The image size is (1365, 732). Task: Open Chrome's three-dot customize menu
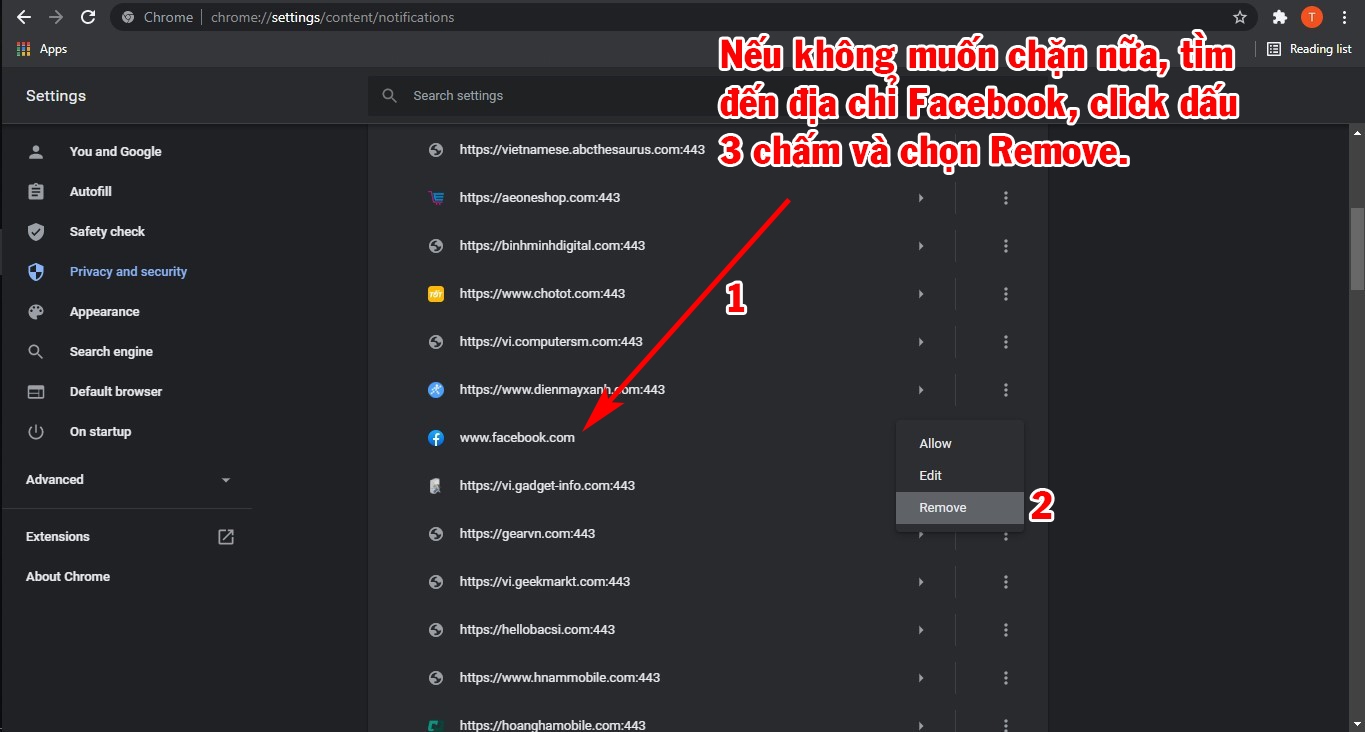(1344, 16)
